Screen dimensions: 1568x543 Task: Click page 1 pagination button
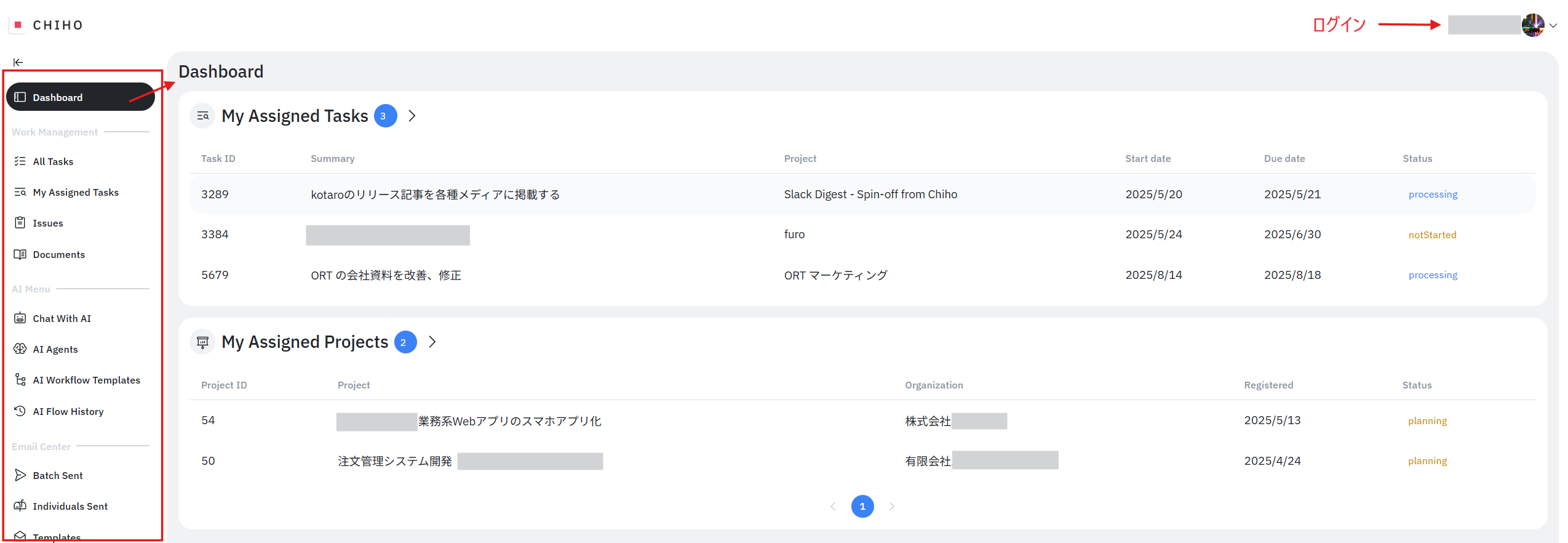click(x=862, y=506)
